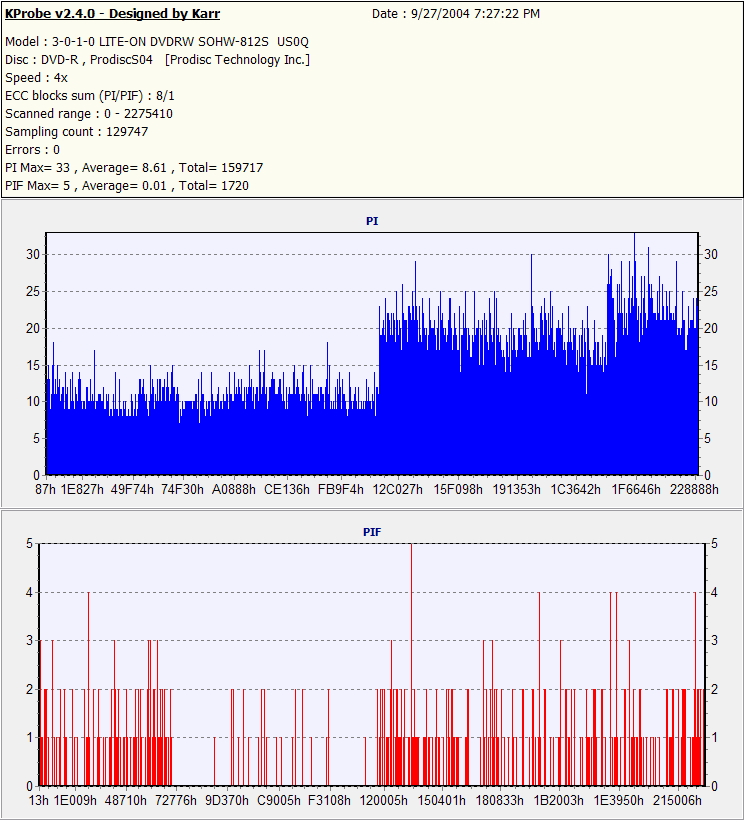
Task: Click the Sampling count 129747 line
Action: click(x=76, y=131)
